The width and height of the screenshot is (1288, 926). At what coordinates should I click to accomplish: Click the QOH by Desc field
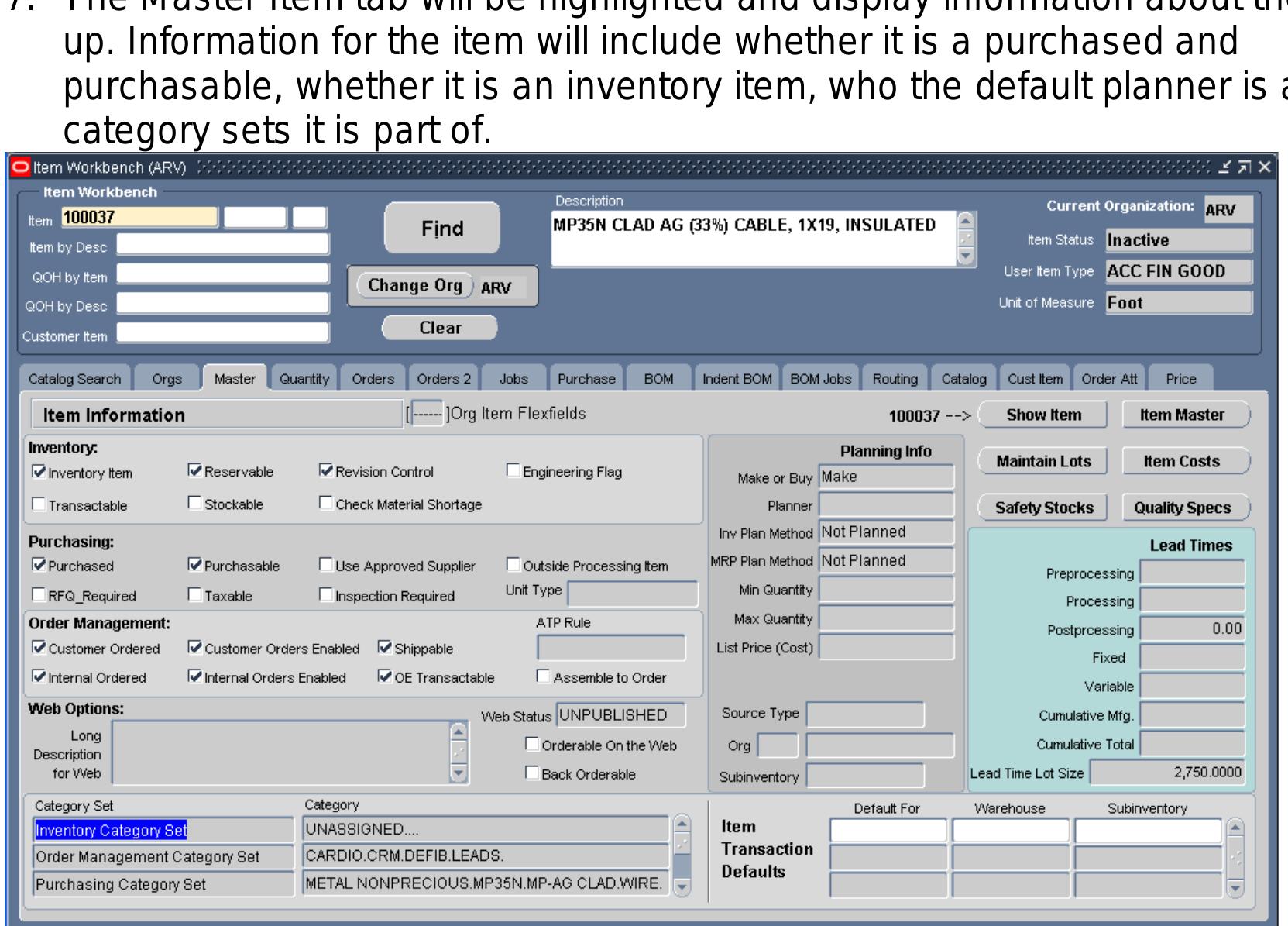tap(223, 304)
